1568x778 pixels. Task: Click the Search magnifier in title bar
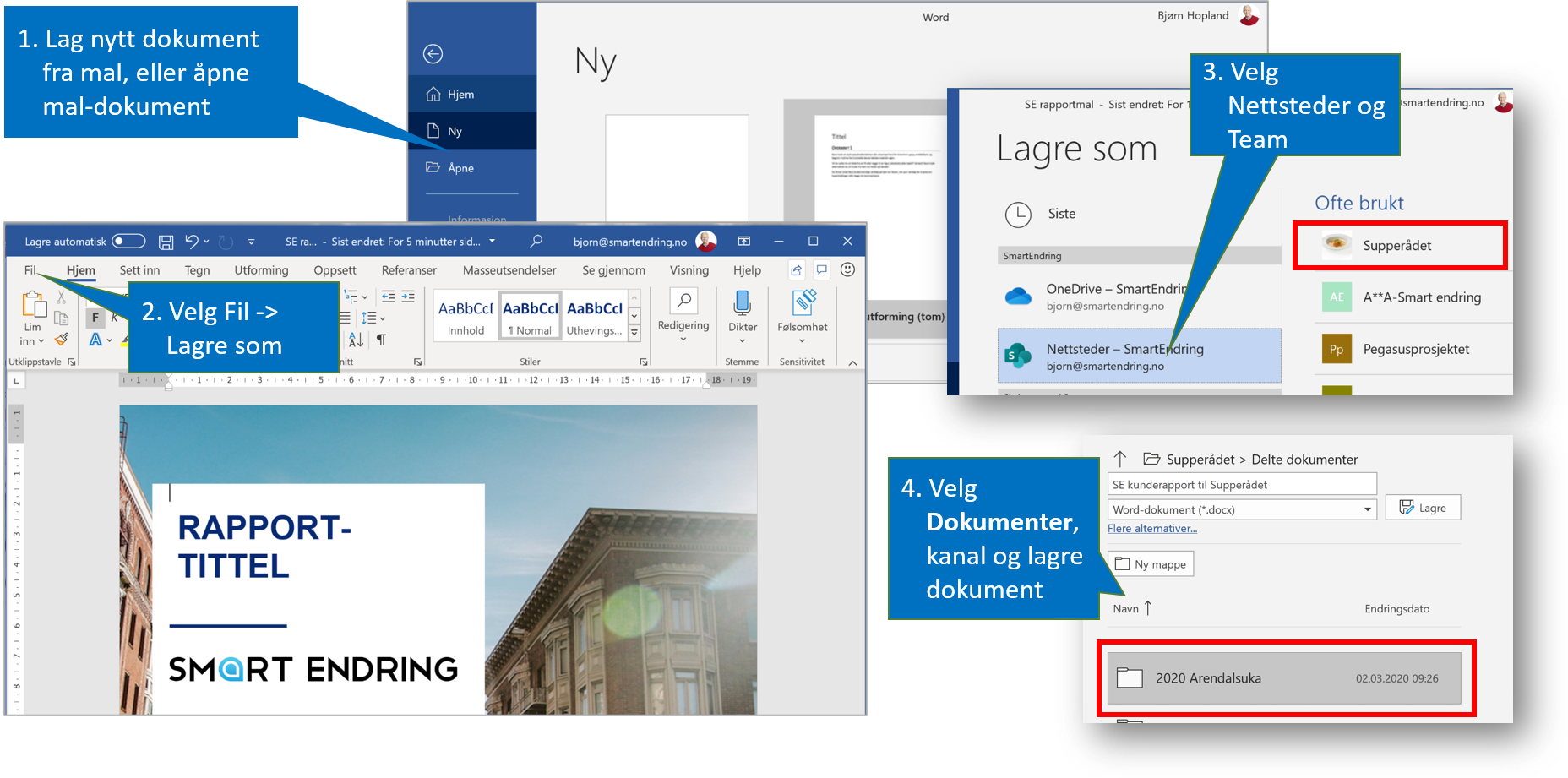(x=536, y=242)
